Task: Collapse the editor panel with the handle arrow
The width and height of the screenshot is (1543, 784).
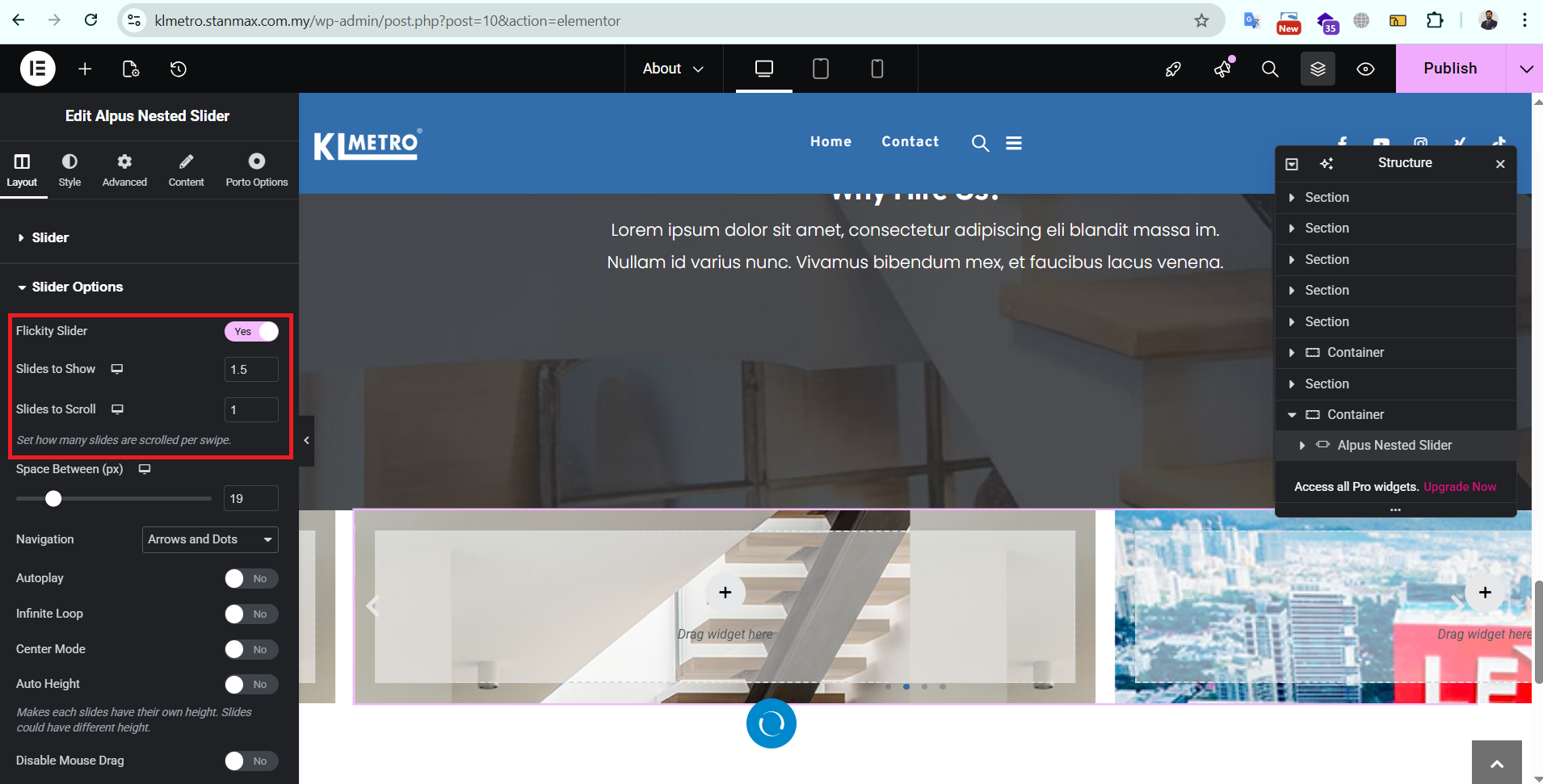Action: pos(306,440)
